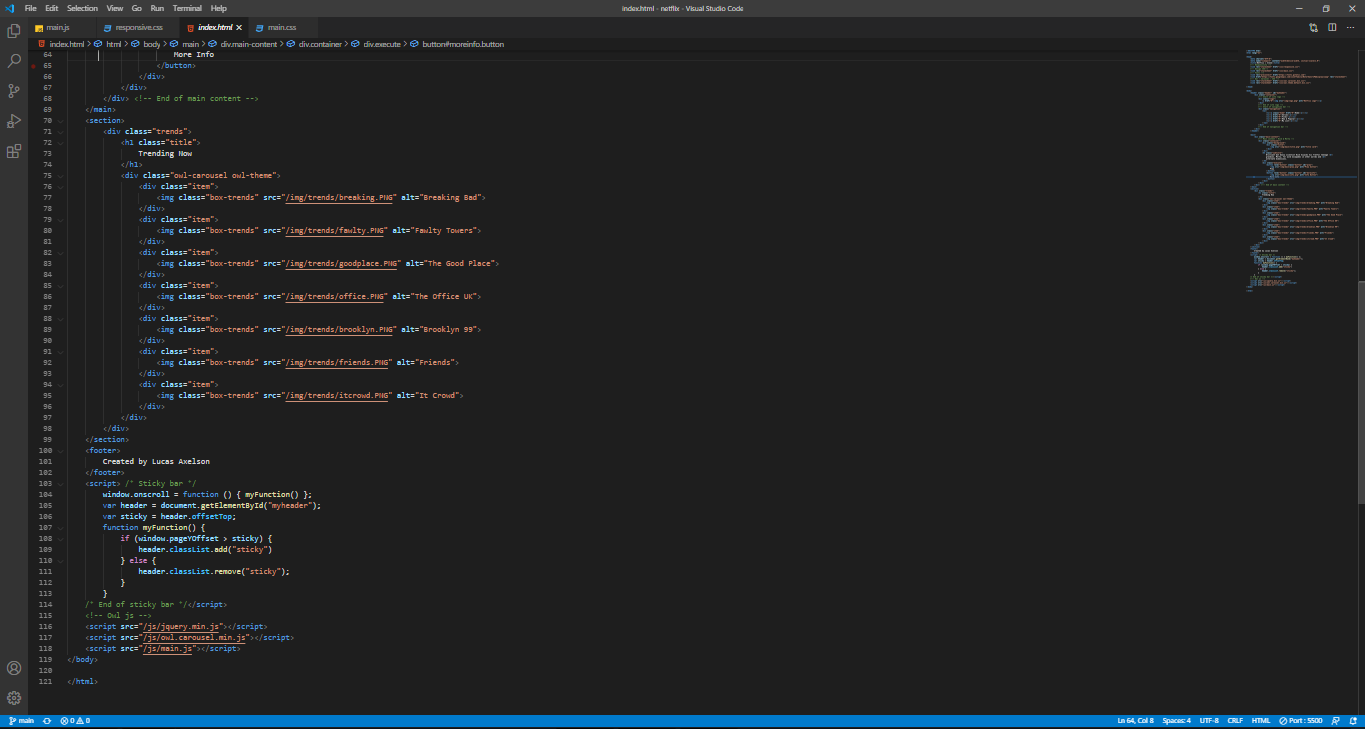Open the Accounts icon above settings gear
Screen dimensions: 1365x729
point(13,668)
